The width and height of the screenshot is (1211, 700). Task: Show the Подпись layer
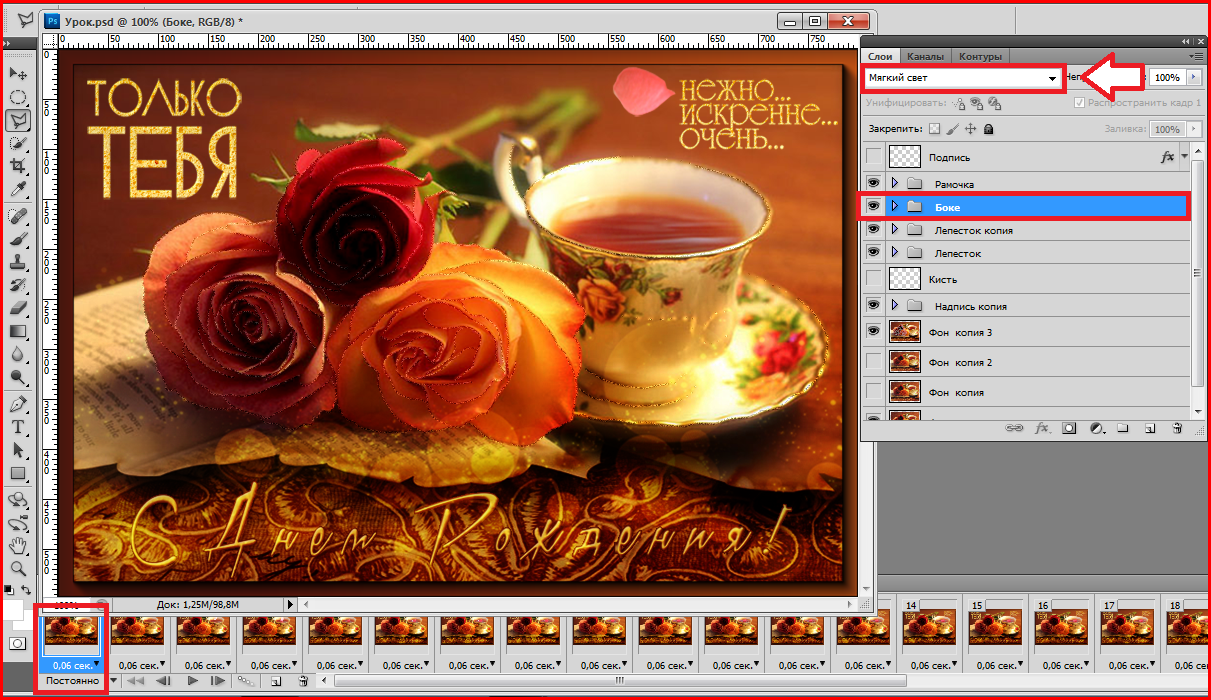point(874,157)
